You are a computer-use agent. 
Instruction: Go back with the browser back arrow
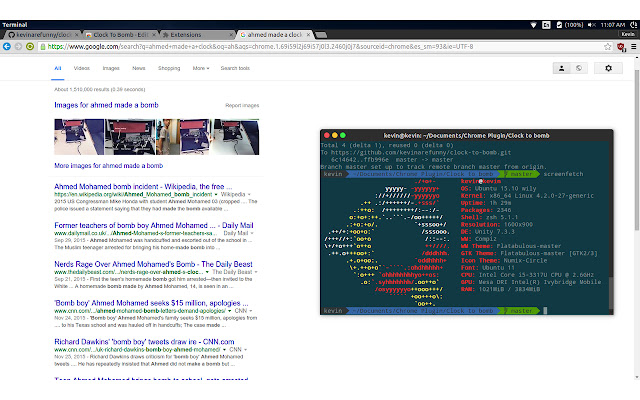pyautogui.click(x=7, y=47)
